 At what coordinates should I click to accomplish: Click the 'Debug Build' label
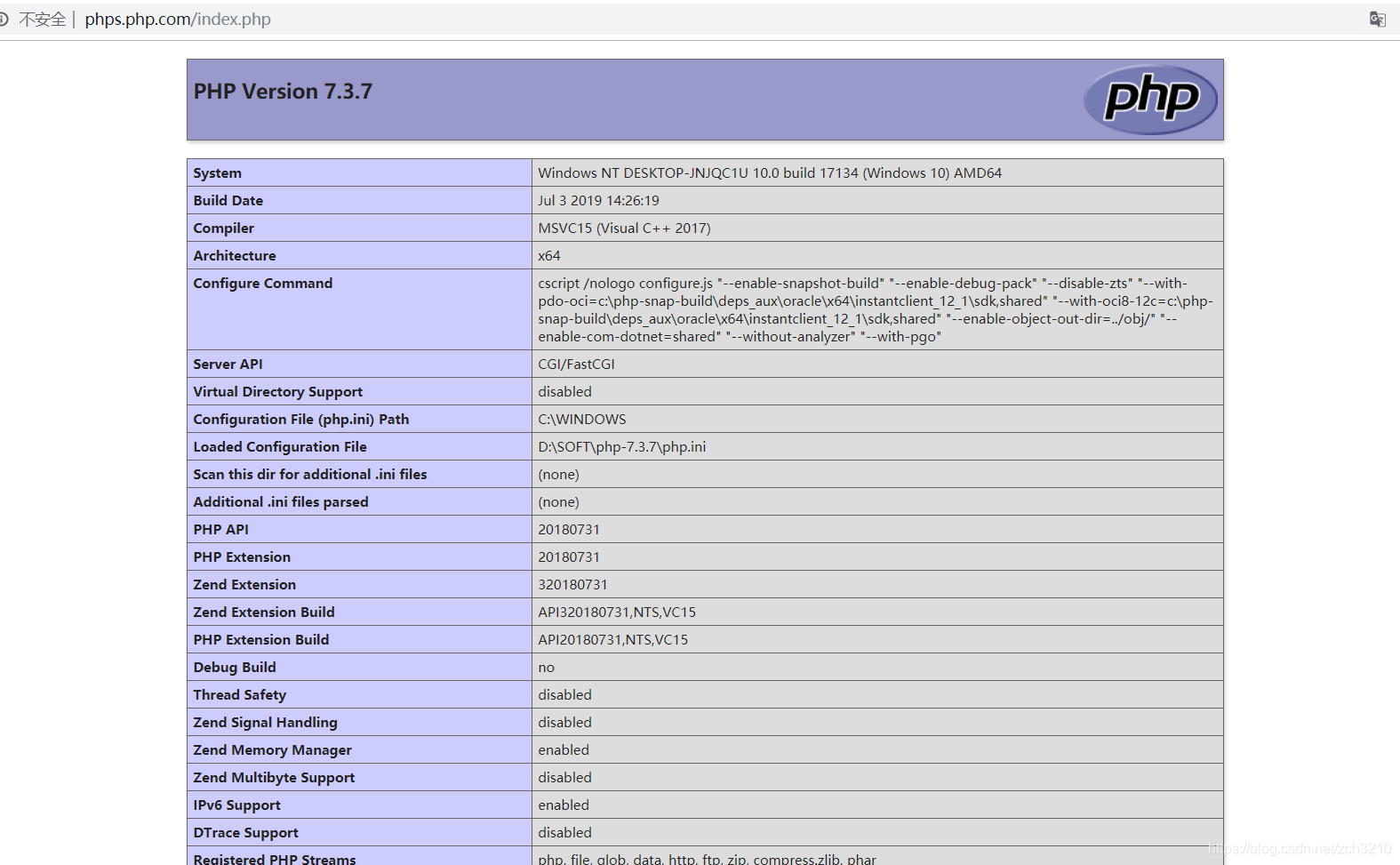coord(235,667)
